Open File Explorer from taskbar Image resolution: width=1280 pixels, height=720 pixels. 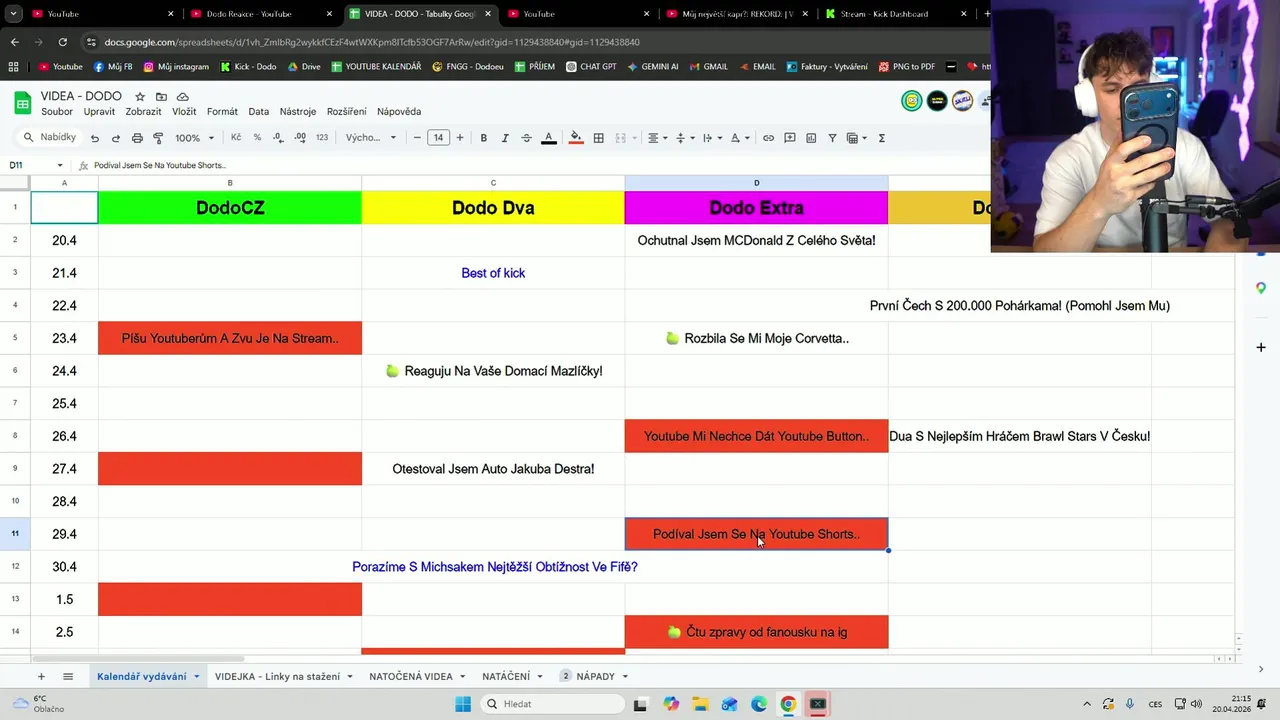(x=700, y=704)
